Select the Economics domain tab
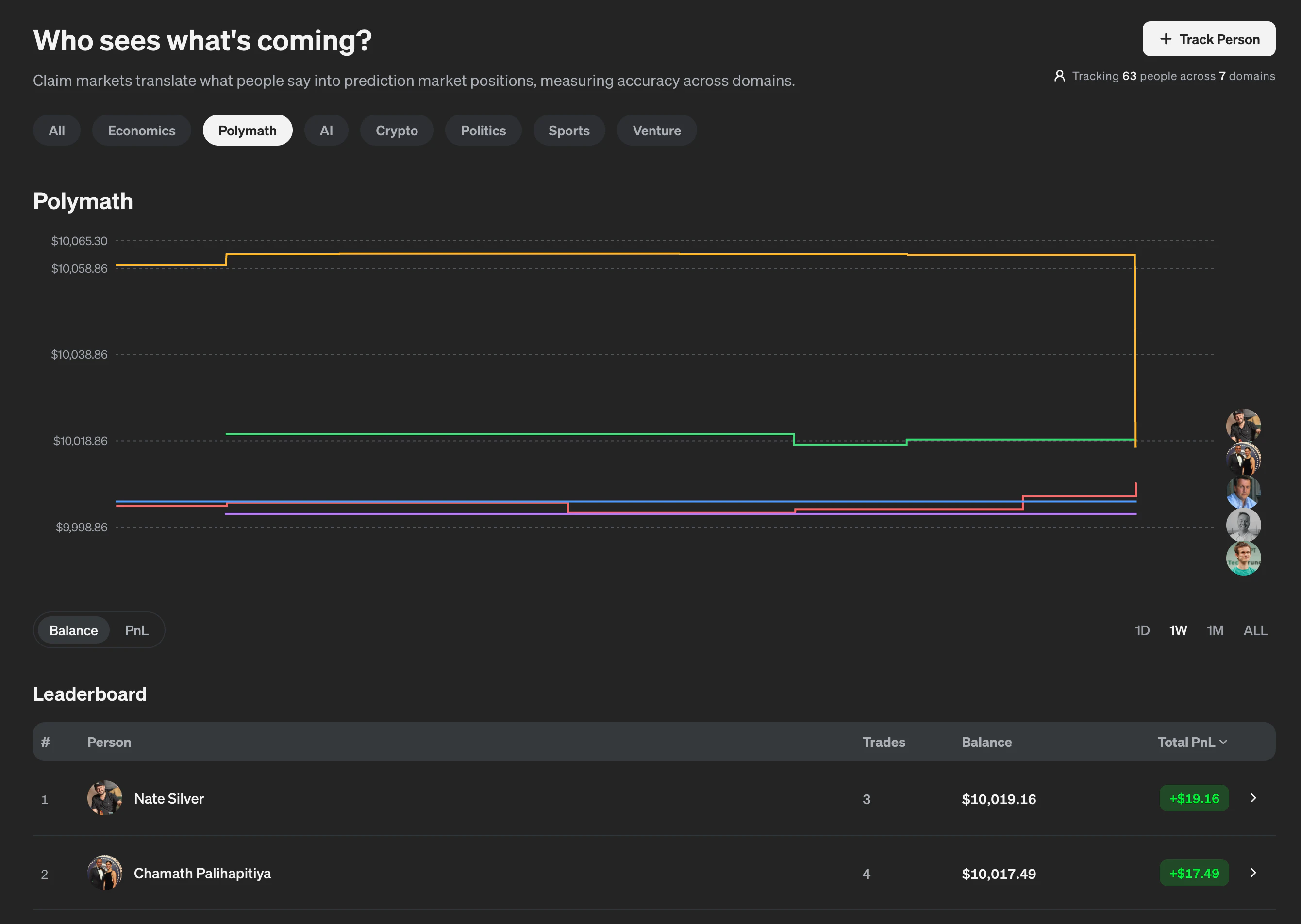Screen dimensions: 1301x924 tap(141, 130)
